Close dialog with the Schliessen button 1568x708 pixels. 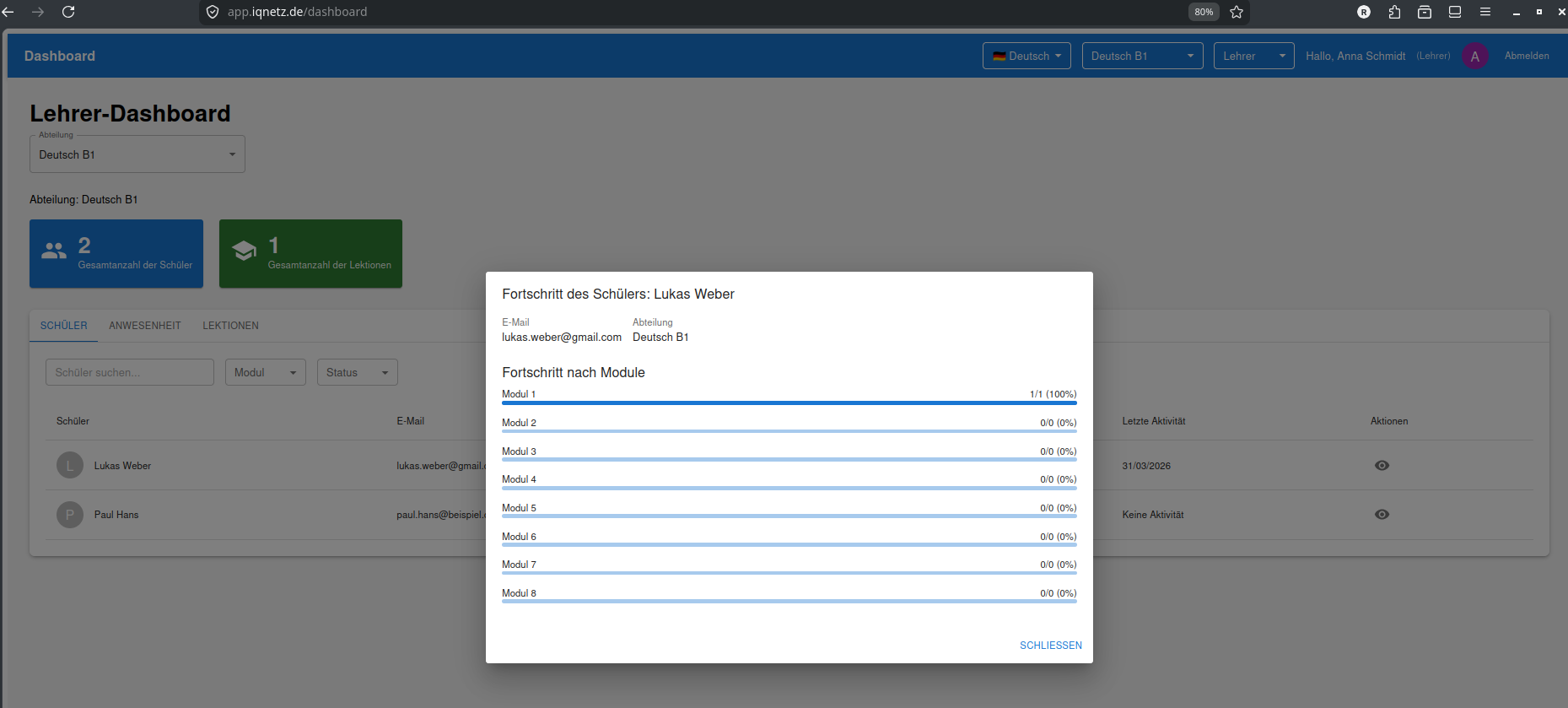(1050, 646)
